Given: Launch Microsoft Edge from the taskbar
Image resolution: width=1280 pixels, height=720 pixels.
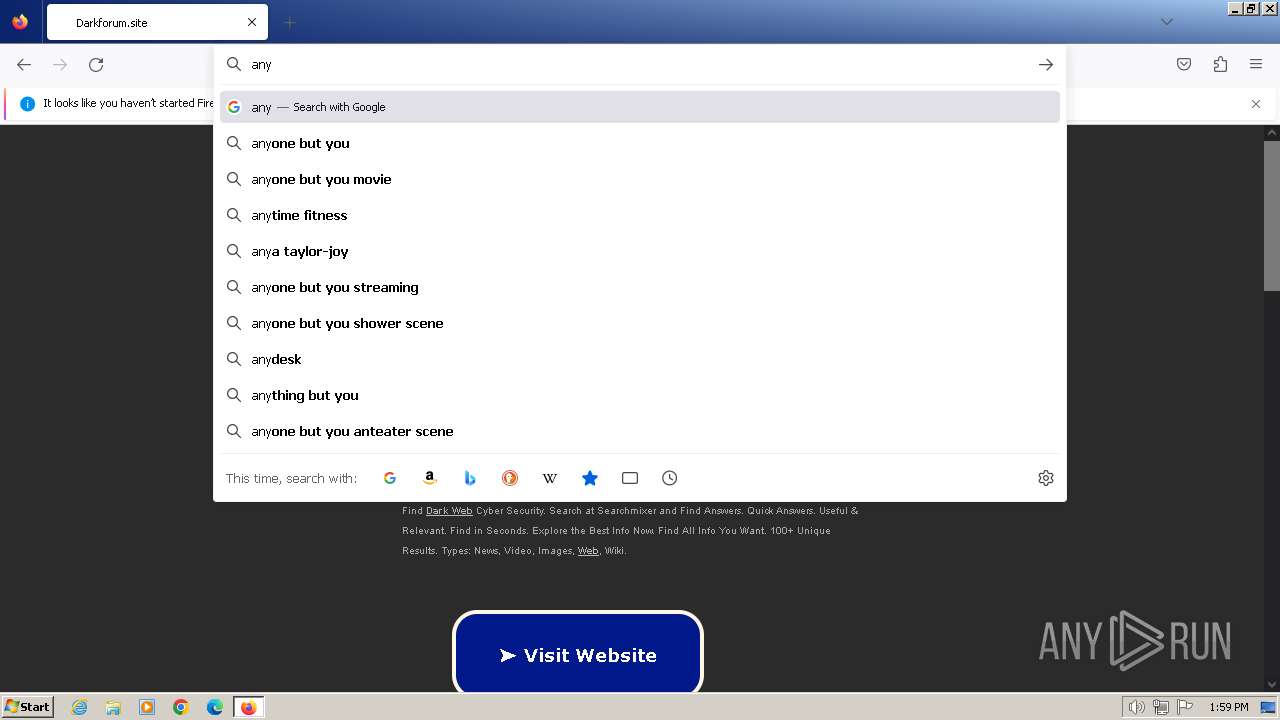Looking at the screenshot, I should [x=215, y=707].
